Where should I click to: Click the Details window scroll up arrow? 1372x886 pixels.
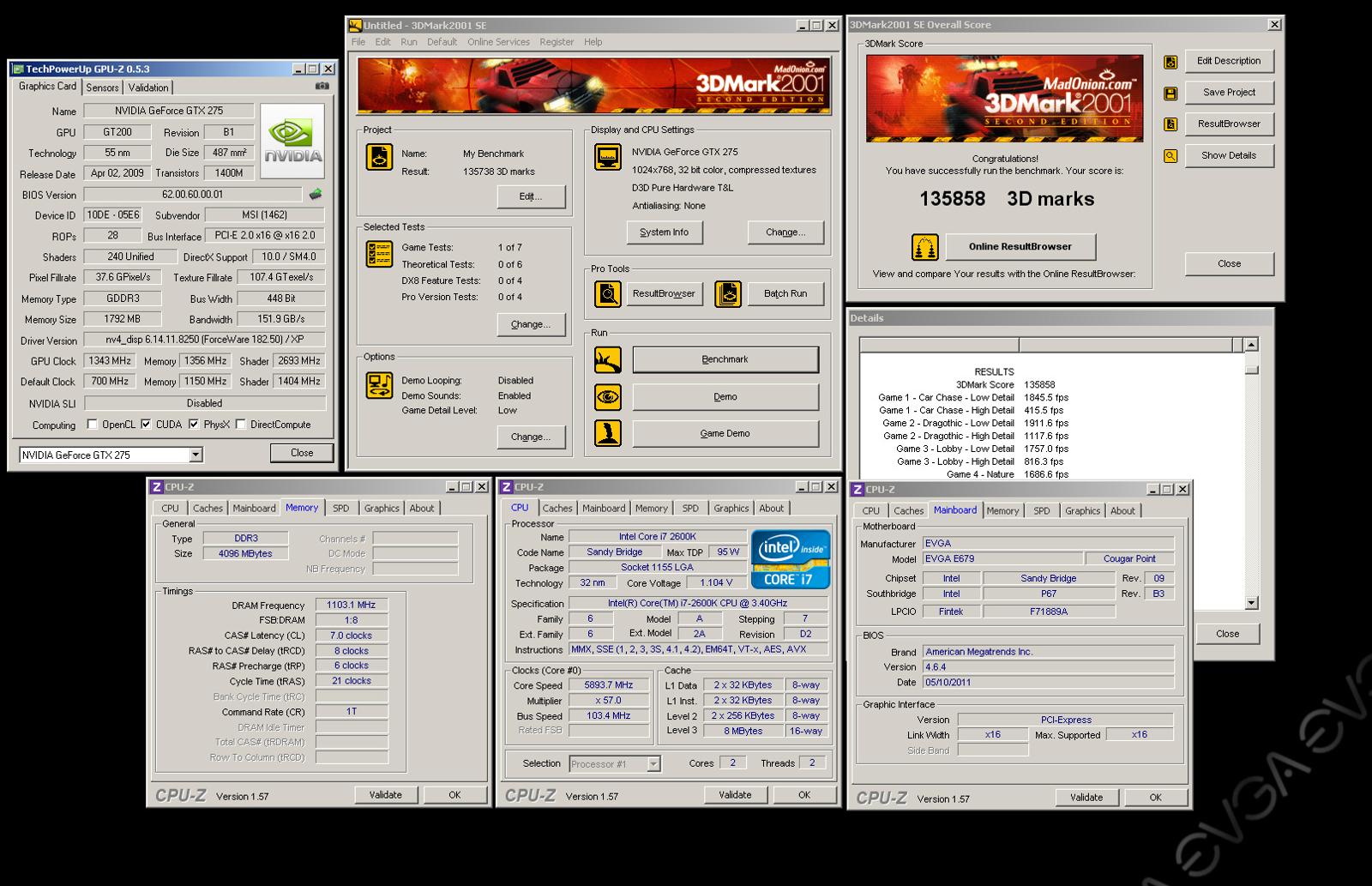point(1252,345)
